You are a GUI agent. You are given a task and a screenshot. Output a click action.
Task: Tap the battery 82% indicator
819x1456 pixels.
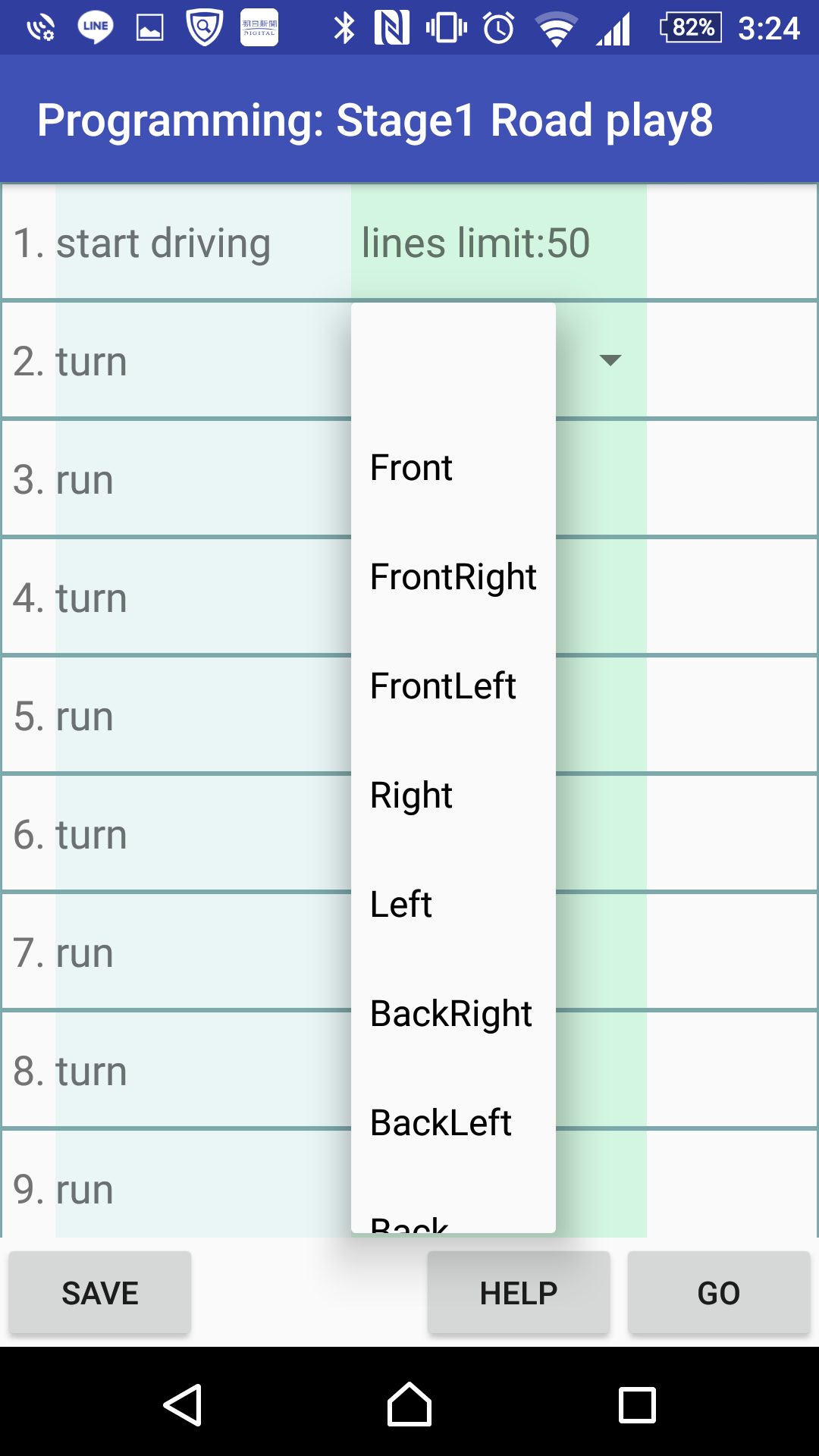[x=692, y=28]
